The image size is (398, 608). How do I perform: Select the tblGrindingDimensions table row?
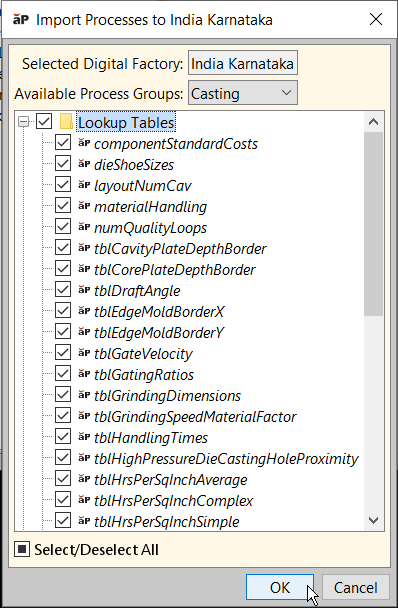pyautogui.click(x=168, y=395)
